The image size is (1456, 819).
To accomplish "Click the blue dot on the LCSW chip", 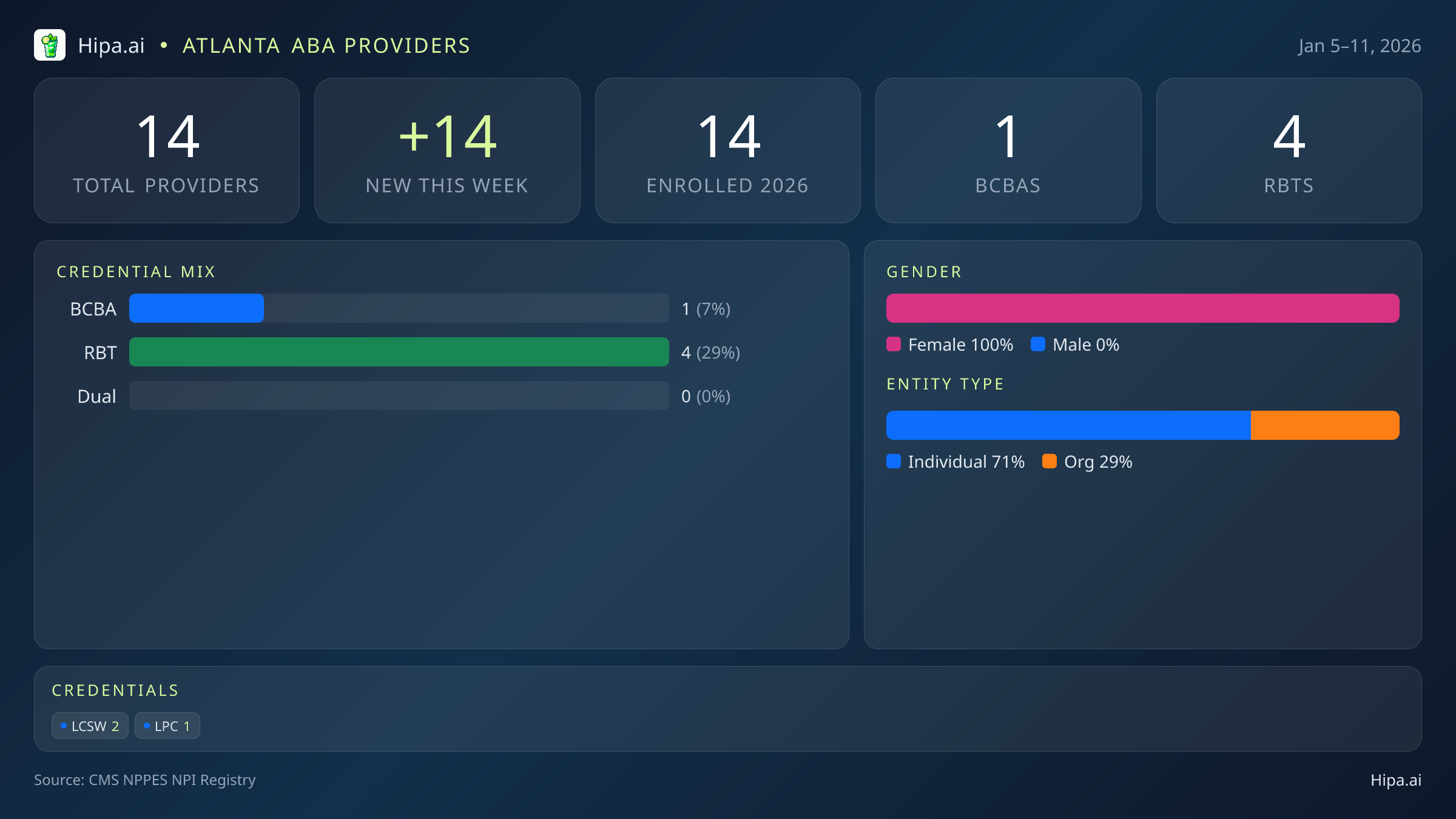I will 64,725.
